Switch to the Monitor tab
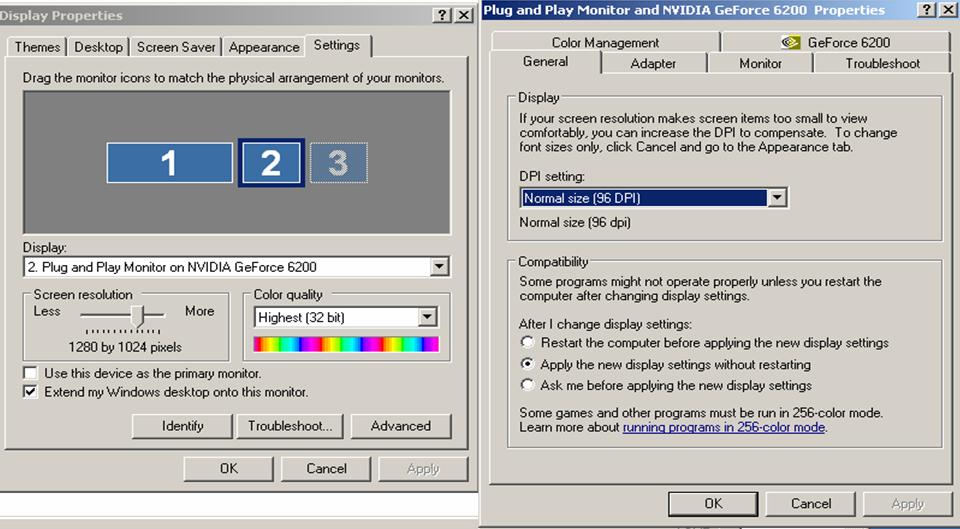The image size is (960, 529). pyautogui.click(x=760, y=64)
